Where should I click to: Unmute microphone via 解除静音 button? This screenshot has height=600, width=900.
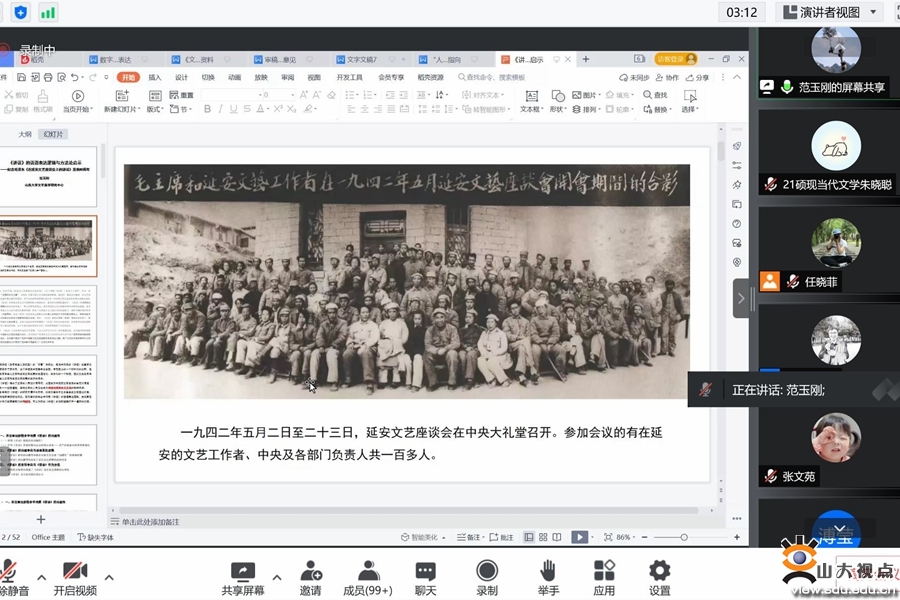[x=12, y=571]
